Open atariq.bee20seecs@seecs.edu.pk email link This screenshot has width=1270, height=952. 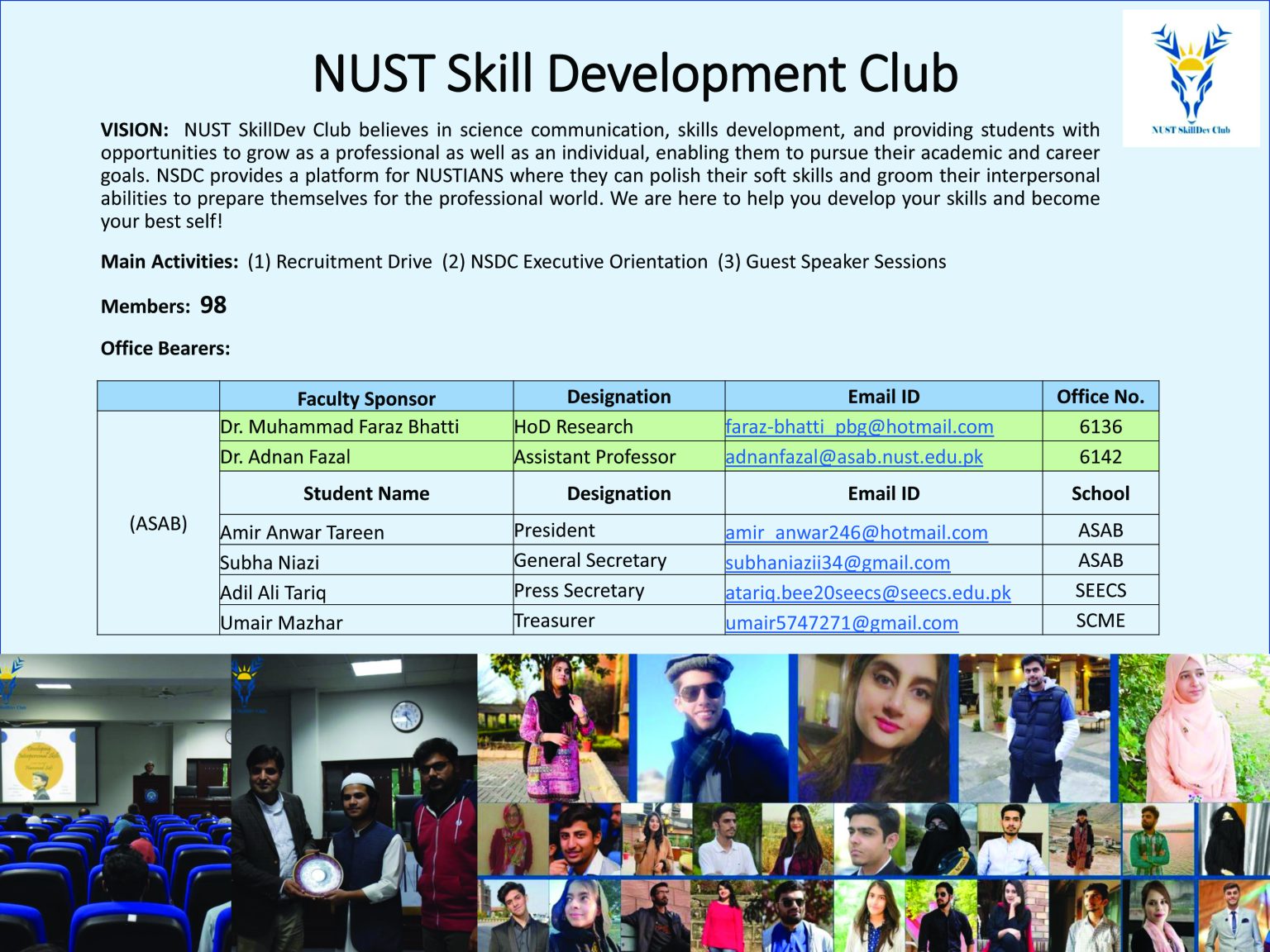867,593
